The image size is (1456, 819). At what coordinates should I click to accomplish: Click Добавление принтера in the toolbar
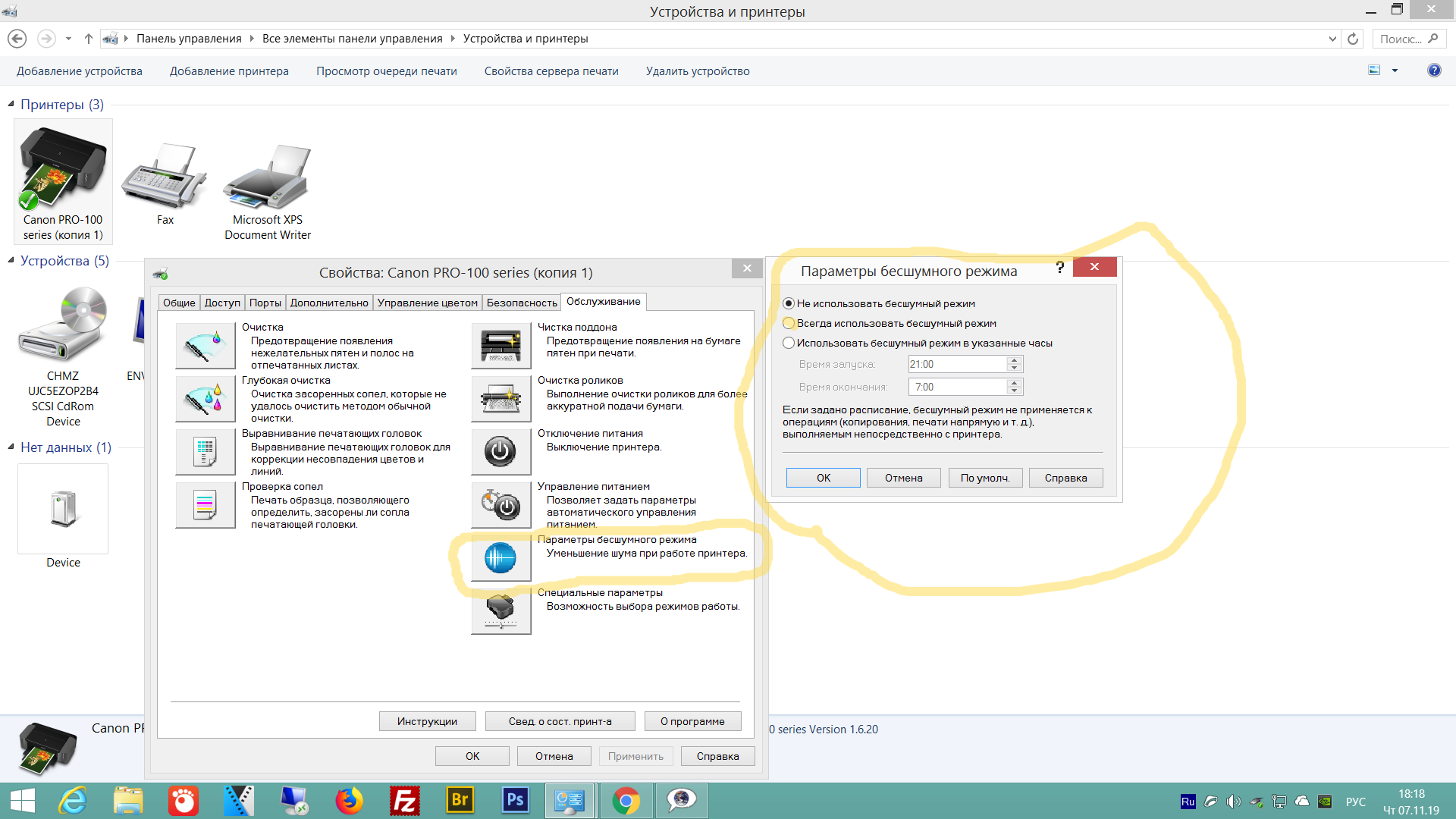point(229,71)
